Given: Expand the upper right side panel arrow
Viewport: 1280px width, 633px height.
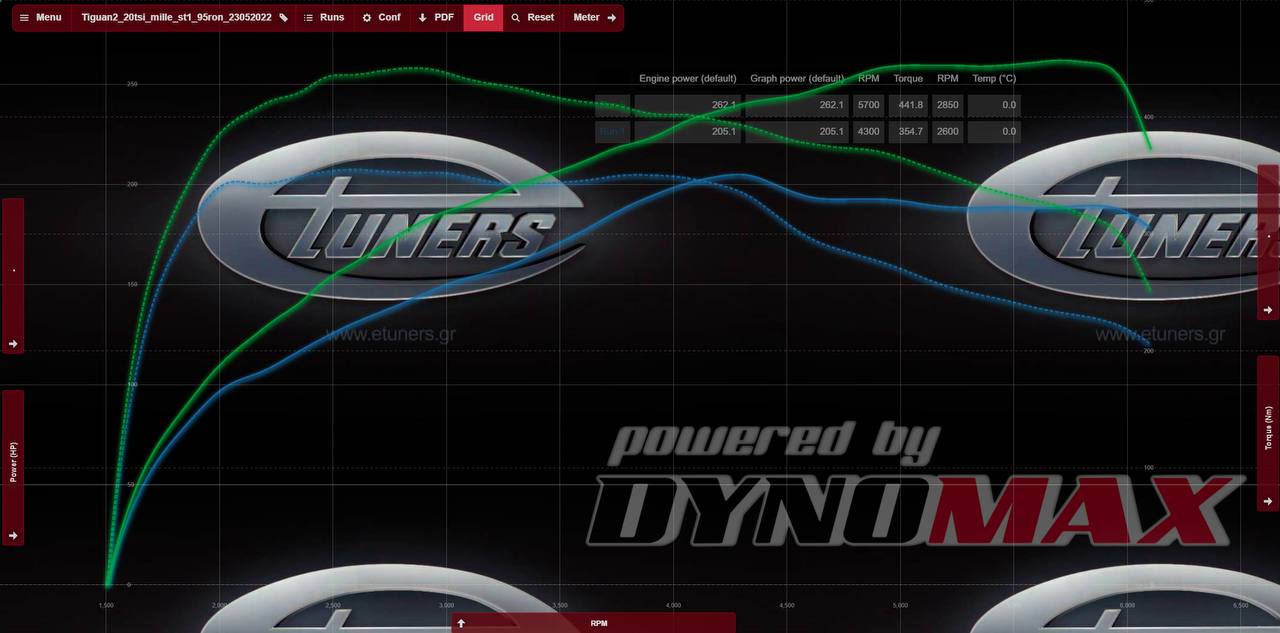Looking at the screenshot, I should 1267,310.
